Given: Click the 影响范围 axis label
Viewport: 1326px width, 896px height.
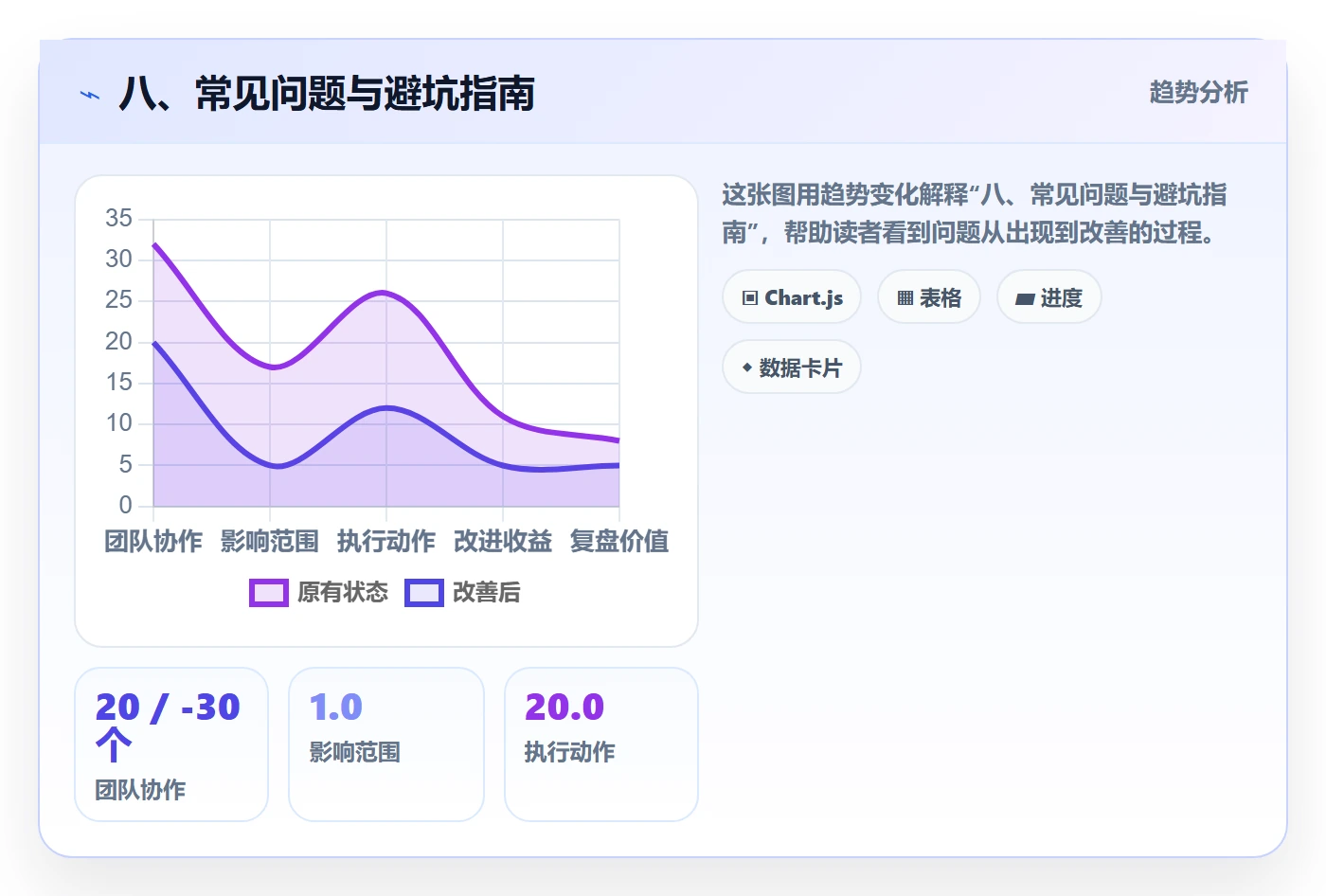Looking at the screenshot, I should click(x=270, y=542).
